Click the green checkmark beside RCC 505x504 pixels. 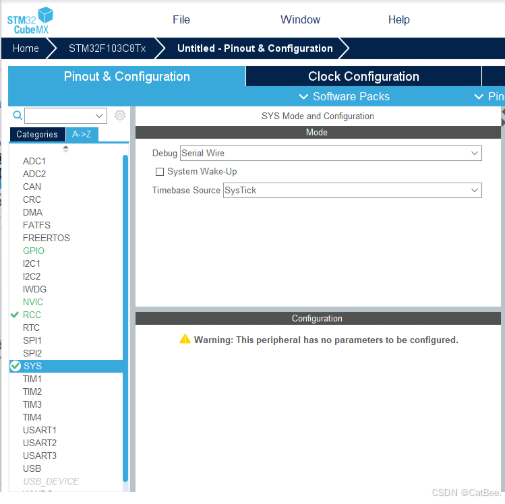pos(14,315)
